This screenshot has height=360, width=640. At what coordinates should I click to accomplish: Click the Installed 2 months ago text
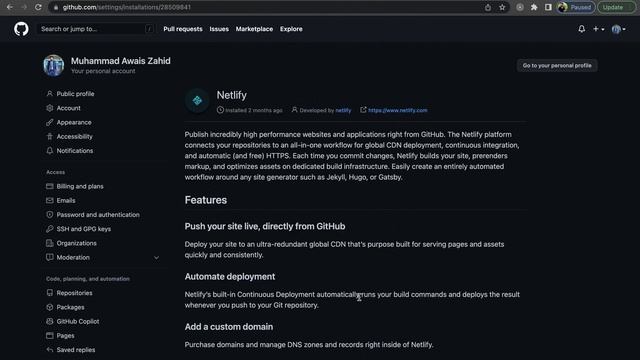point(253,110)
